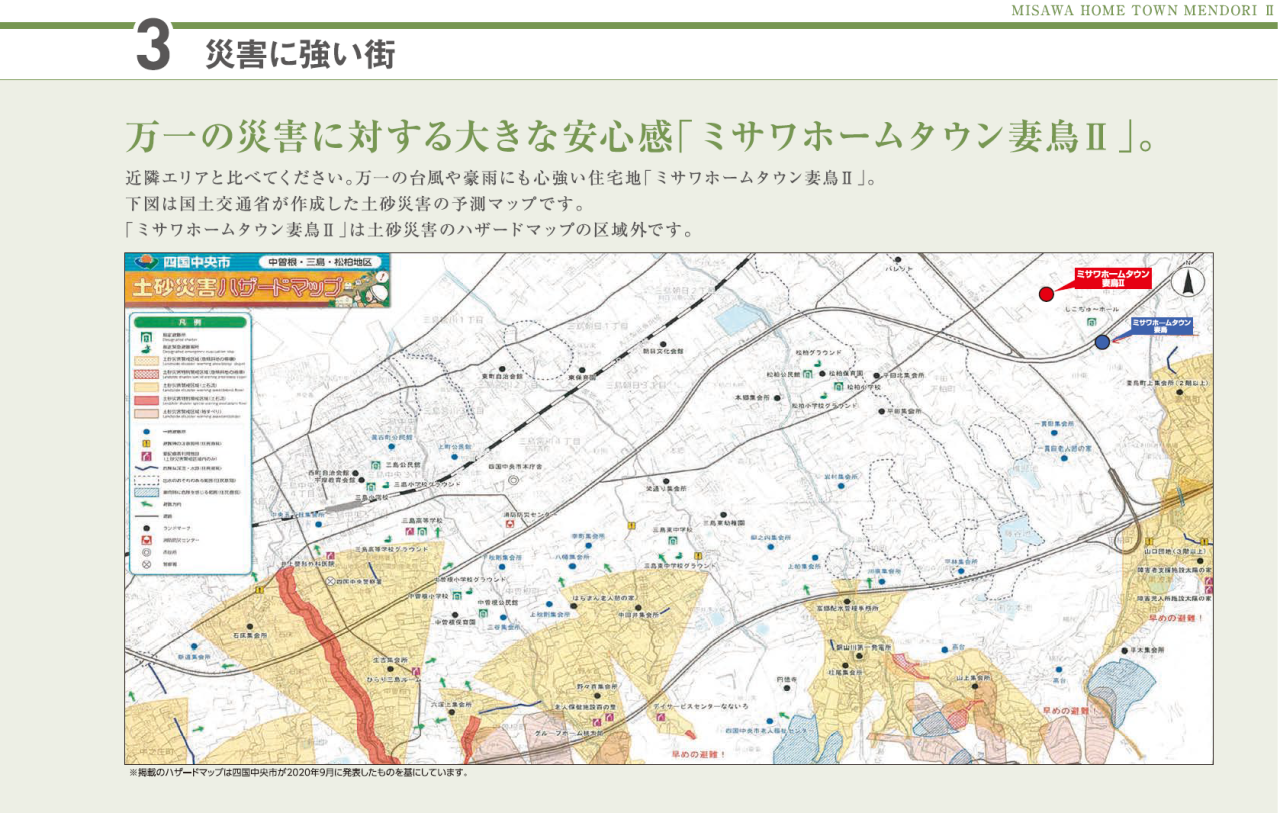Click the black dot landmark legend icon

tap(147, 528)
